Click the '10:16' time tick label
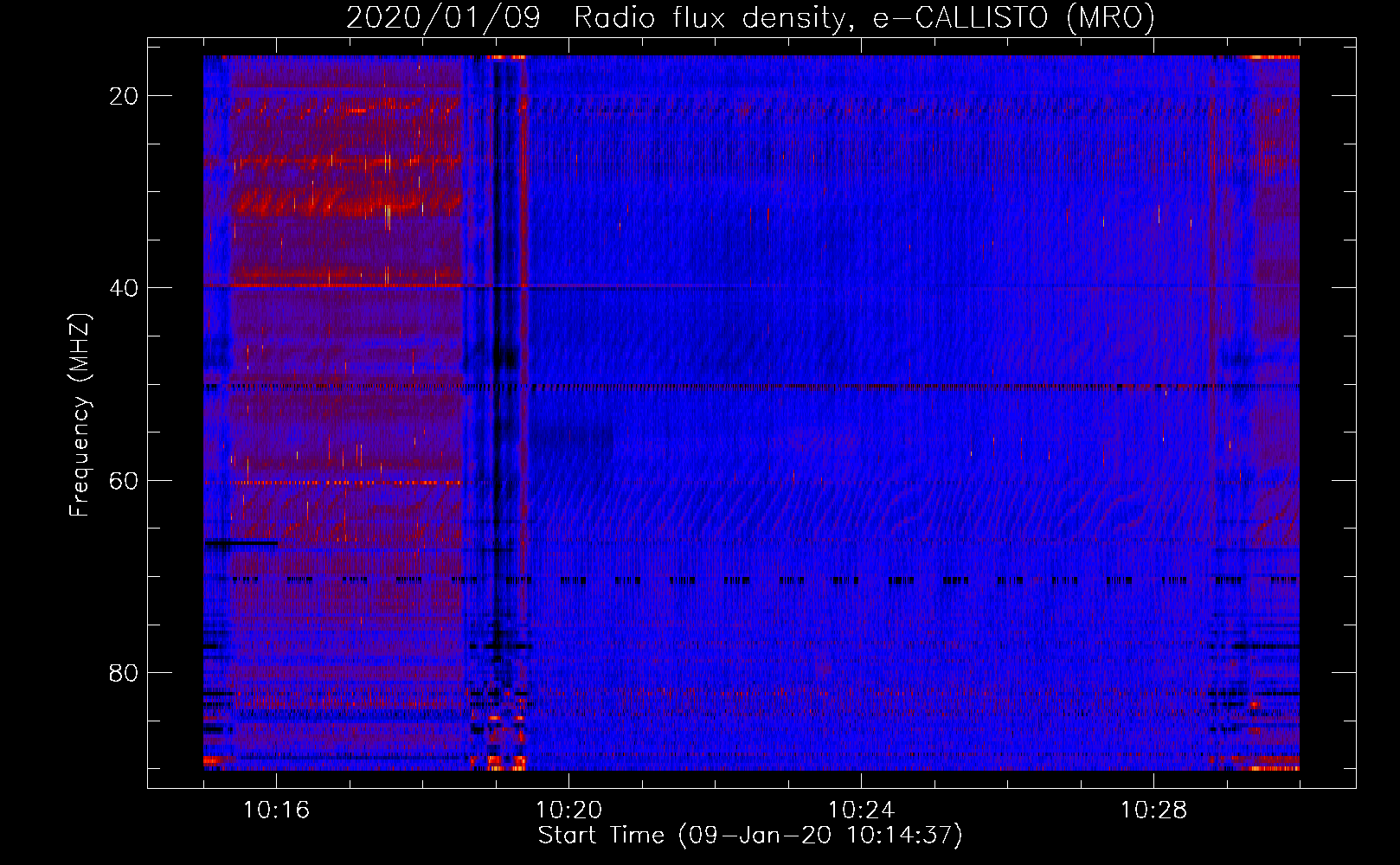Screen dimensions: 1400x865 pos(277,811)
